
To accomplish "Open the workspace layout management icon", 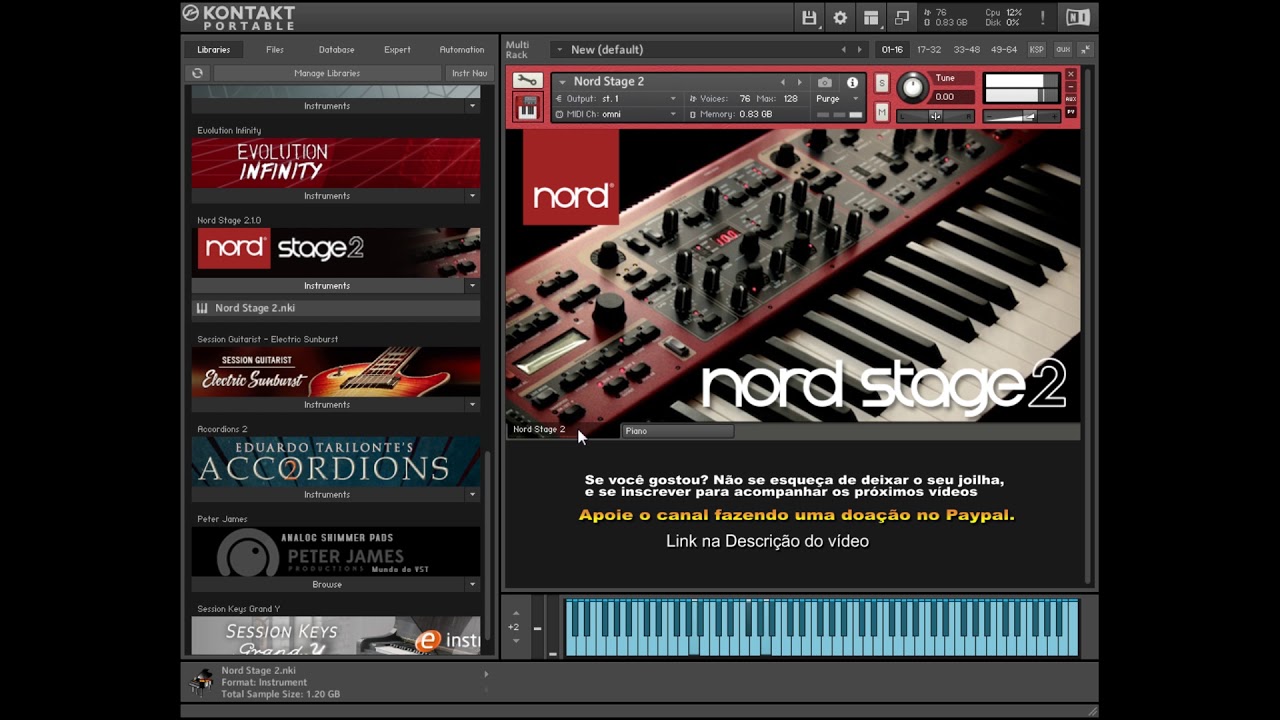I will click(871, 18).
